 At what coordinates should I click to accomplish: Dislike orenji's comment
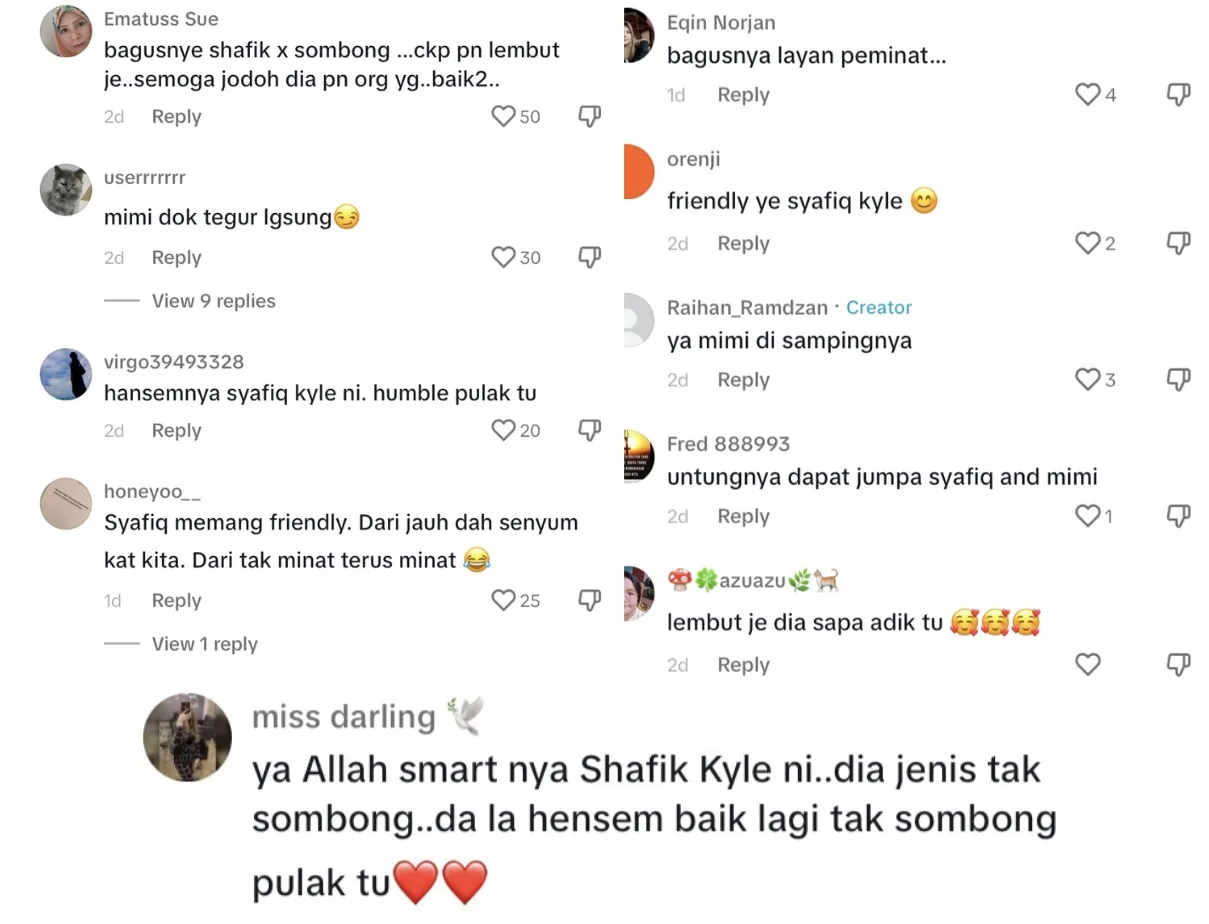(x=1179, y=243)
